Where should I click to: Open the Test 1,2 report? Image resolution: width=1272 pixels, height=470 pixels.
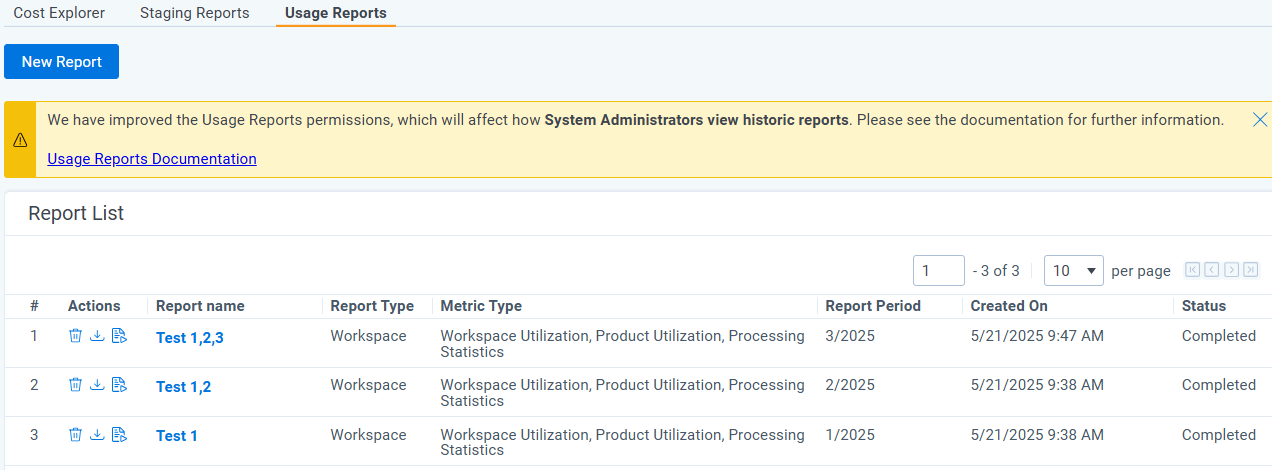coord(184,387)
